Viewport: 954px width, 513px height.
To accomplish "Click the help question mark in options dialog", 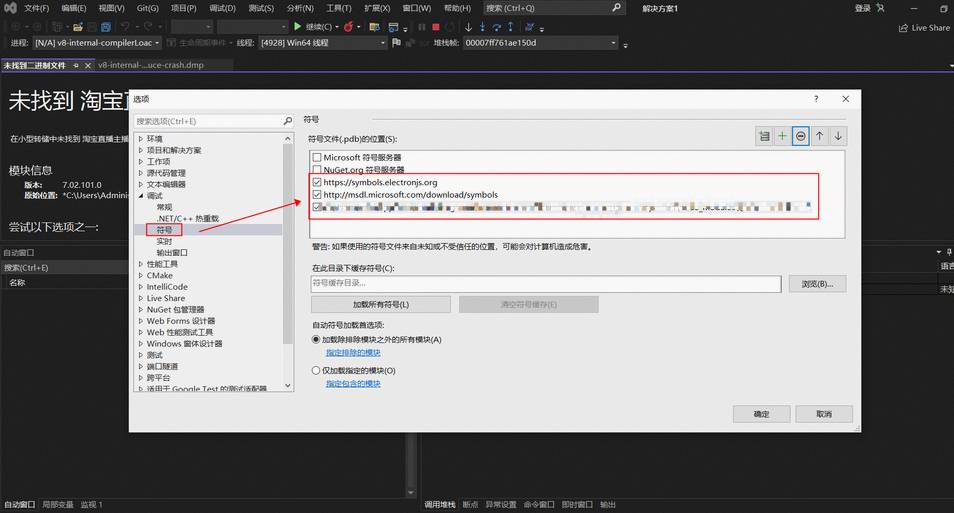I will tap(816, 99).
